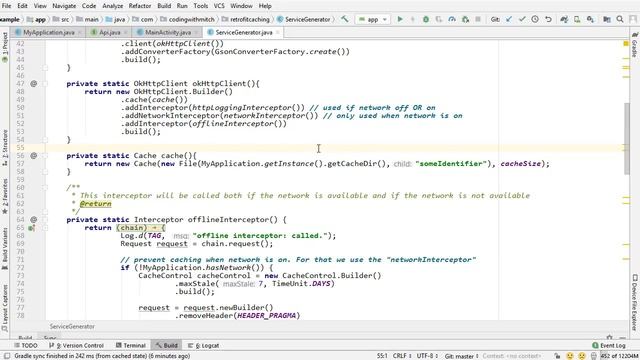
Task: Toggle the read-only lock icon in status bar
Action: click(557, 356)
